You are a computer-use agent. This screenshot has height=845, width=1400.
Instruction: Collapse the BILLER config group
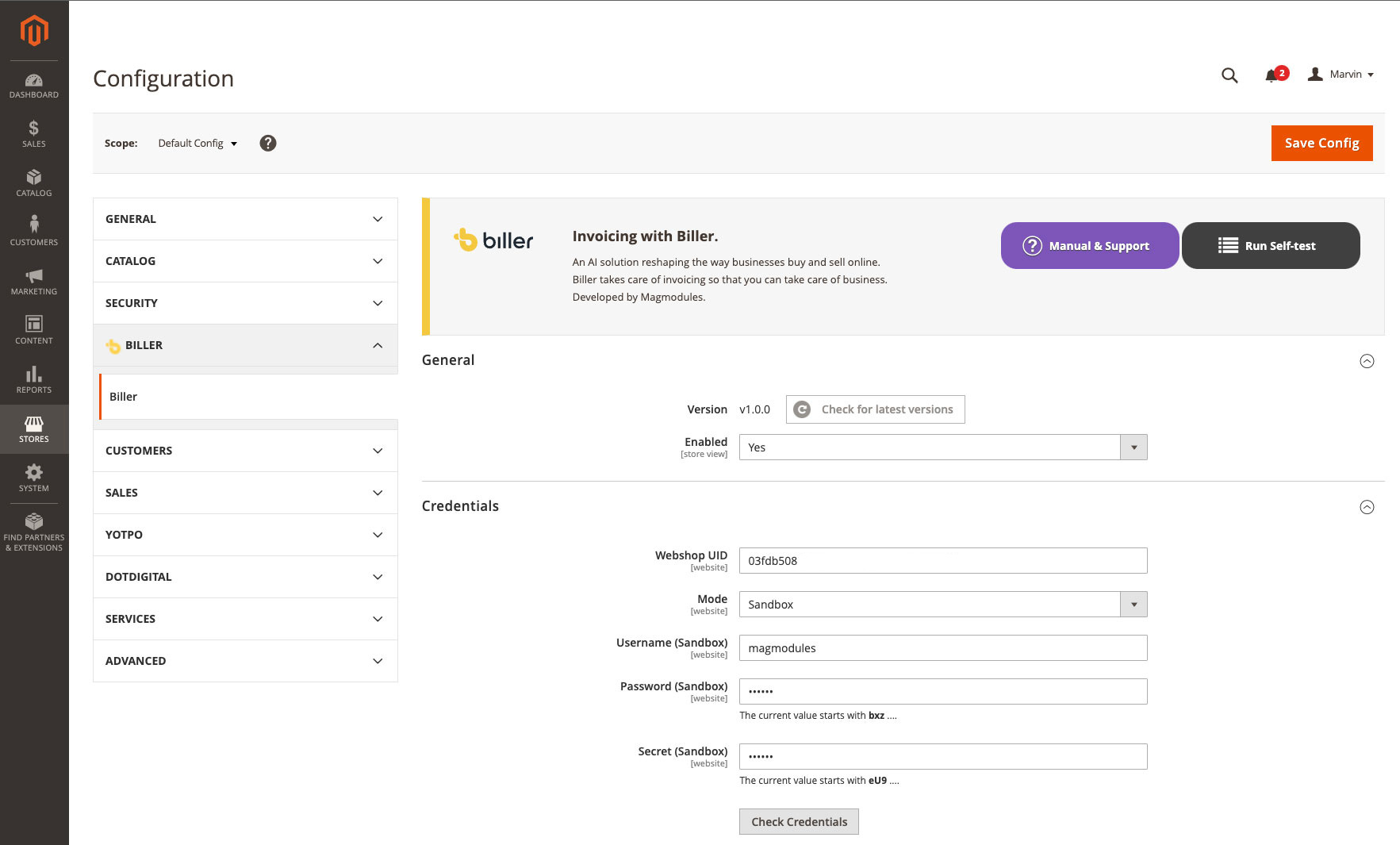tap(245, 345)
